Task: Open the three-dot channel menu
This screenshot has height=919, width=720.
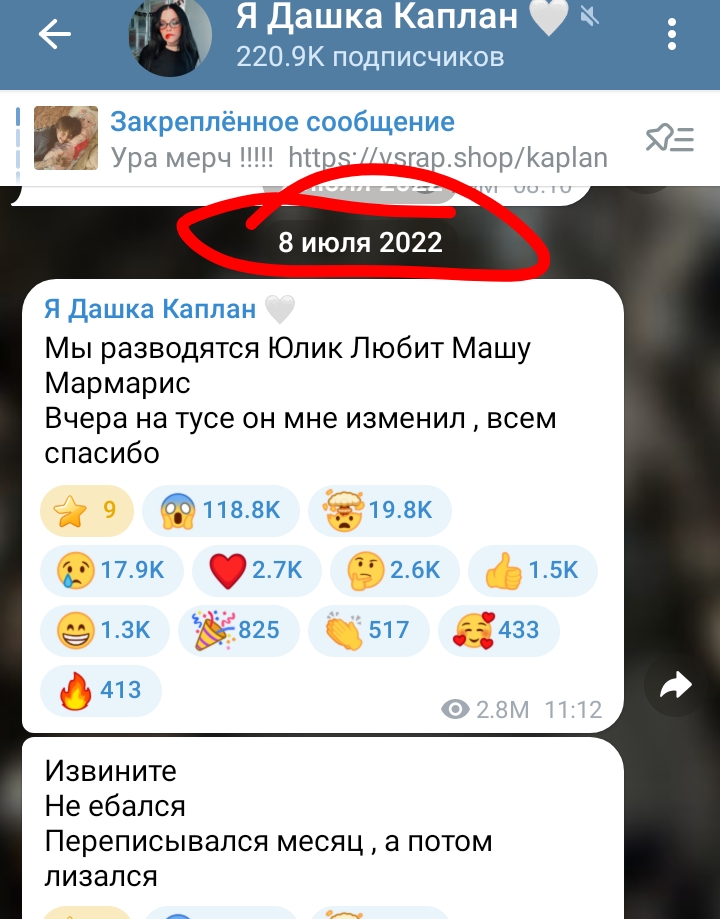Action: pos(672,34)
